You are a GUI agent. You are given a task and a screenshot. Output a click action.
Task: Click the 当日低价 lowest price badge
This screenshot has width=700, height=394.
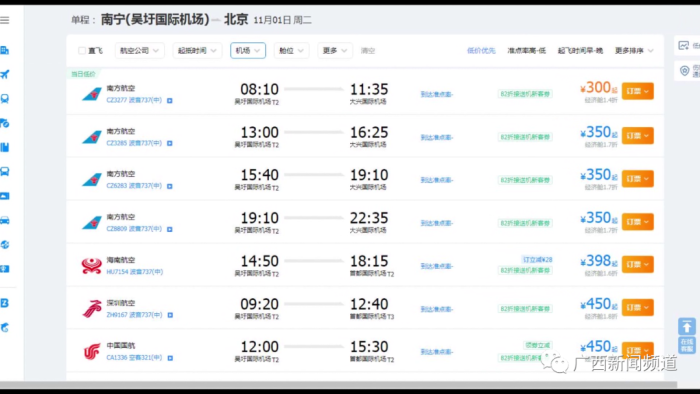coord(83,74)
